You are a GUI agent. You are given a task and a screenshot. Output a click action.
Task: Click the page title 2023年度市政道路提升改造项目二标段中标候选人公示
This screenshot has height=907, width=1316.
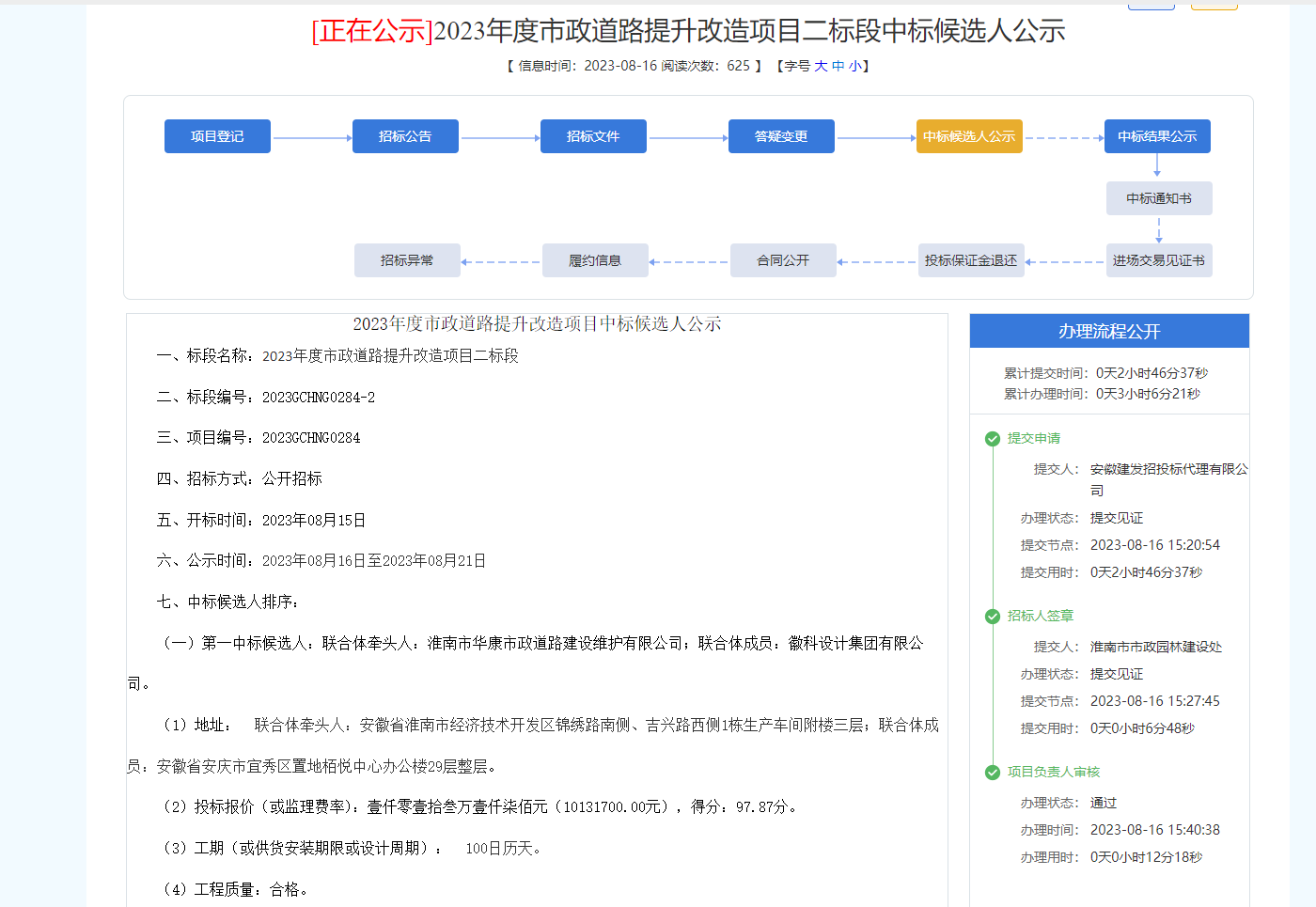click(749, 31)
